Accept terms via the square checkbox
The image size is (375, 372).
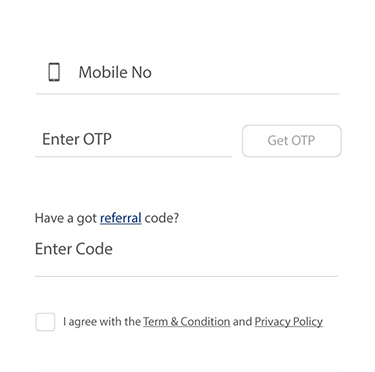point(45,322)
